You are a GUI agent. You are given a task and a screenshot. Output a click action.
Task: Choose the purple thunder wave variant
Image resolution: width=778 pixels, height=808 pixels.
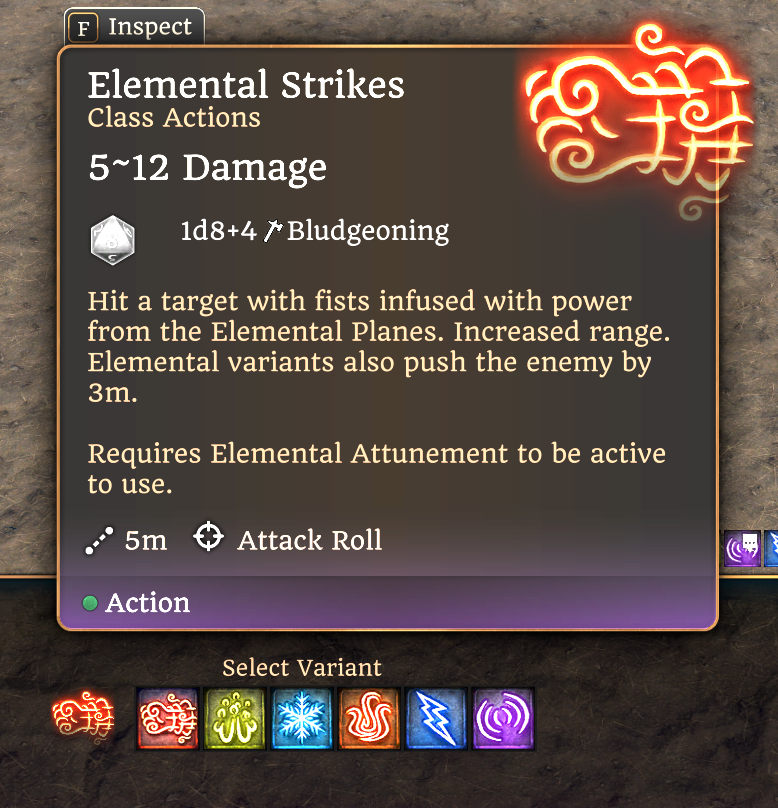pos(503,718)
